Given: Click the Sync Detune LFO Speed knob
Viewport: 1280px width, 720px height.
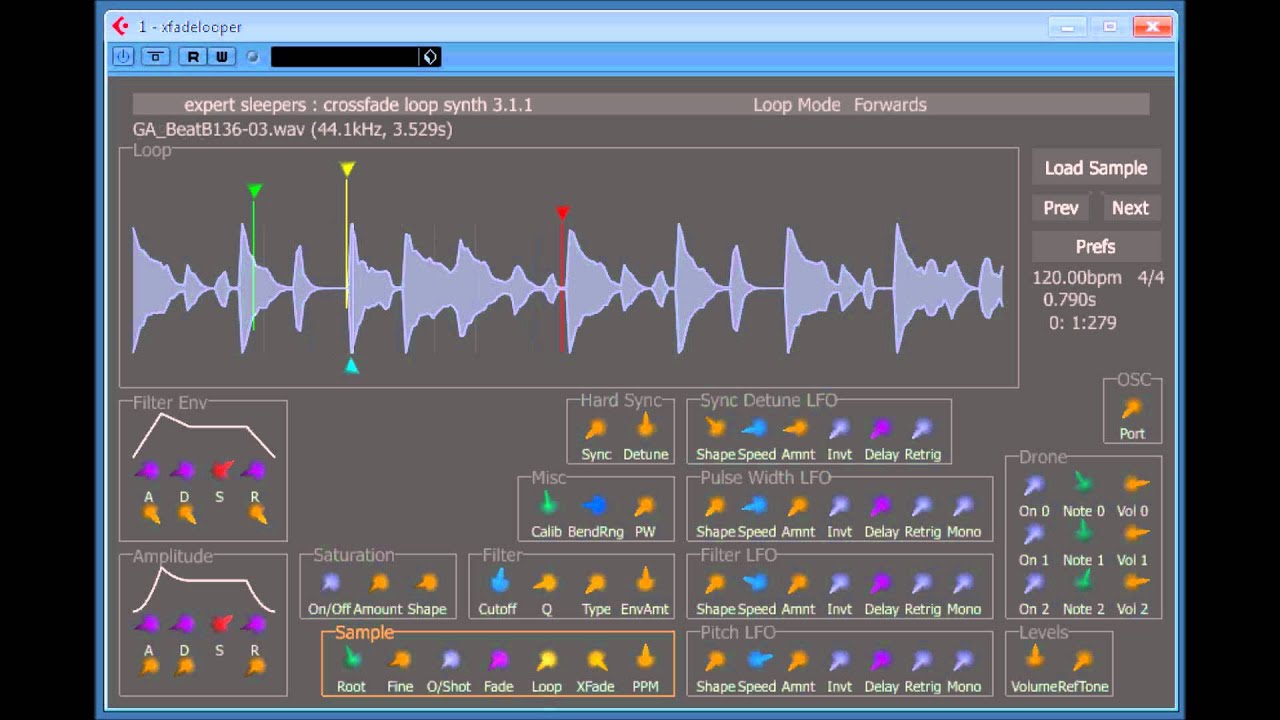Looking at the screenshot, I should [755, 428].
